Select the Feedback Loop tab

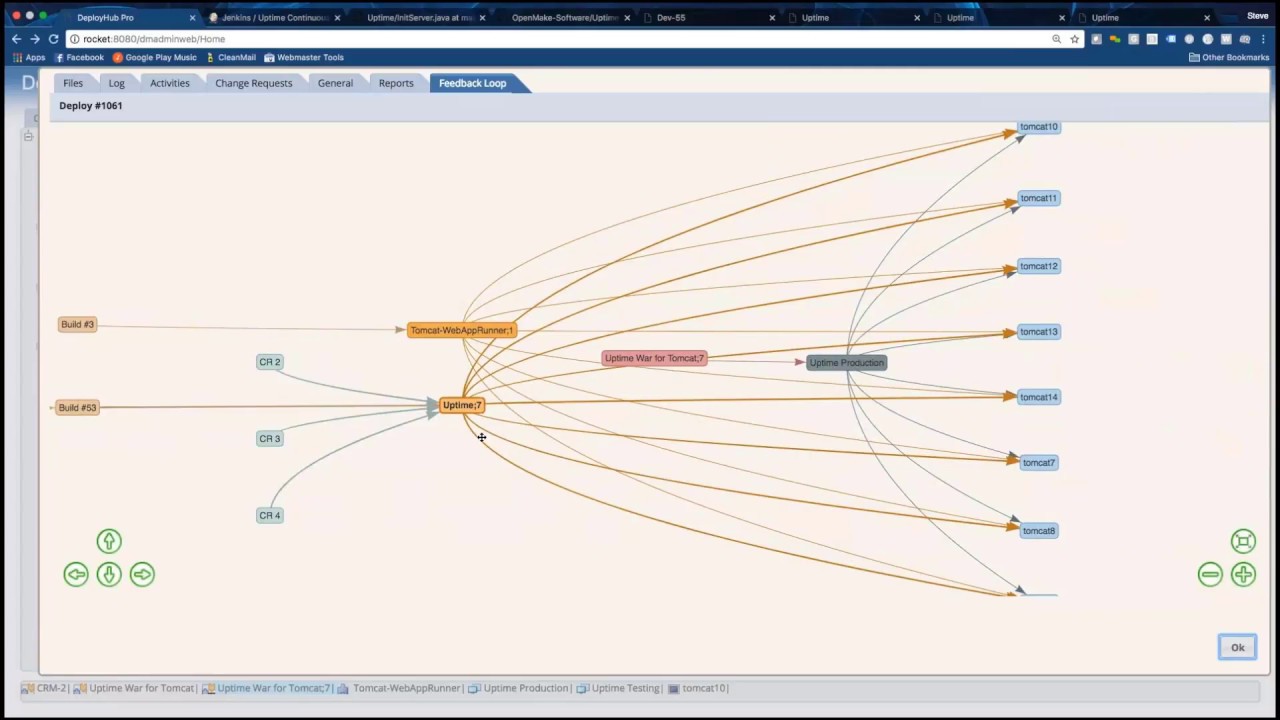[x=473, y=83]
